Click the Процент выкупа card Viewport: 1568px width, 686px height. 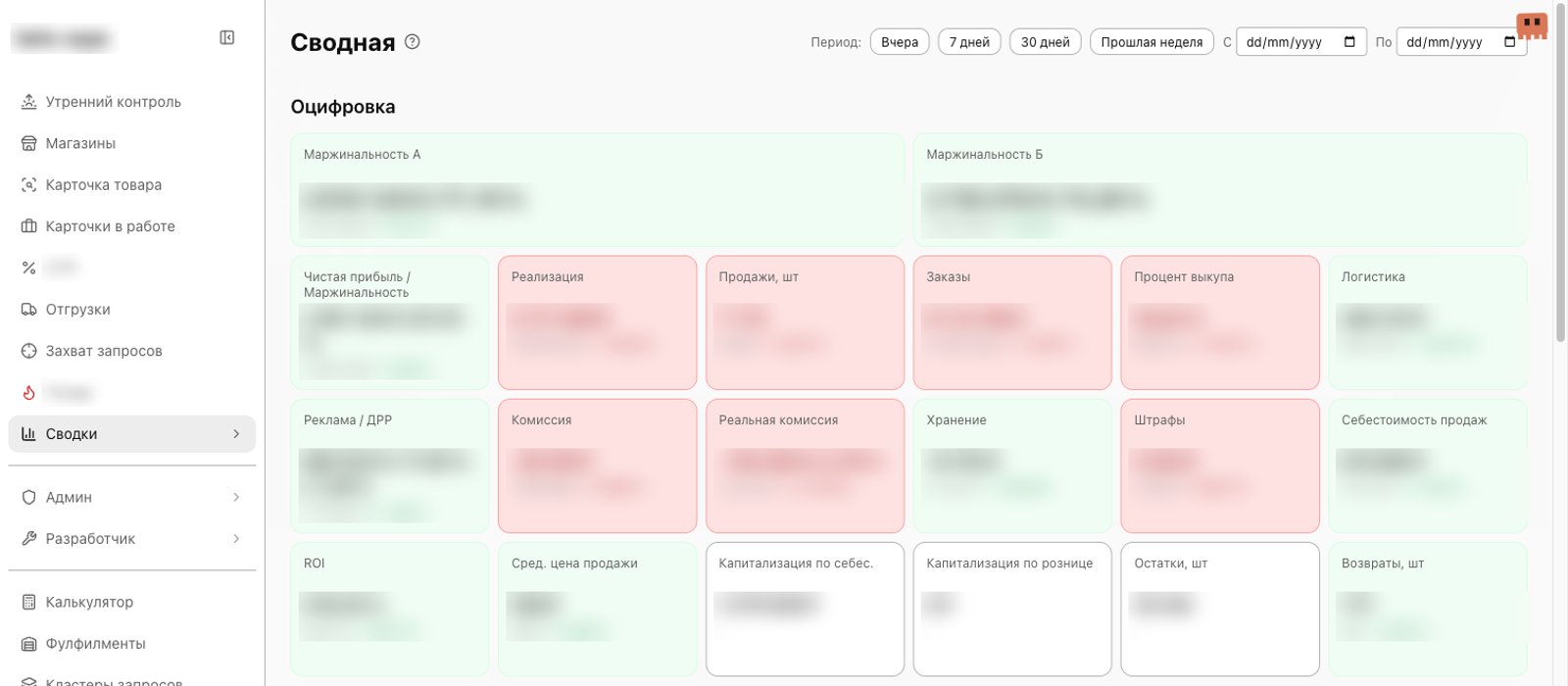1220,322
